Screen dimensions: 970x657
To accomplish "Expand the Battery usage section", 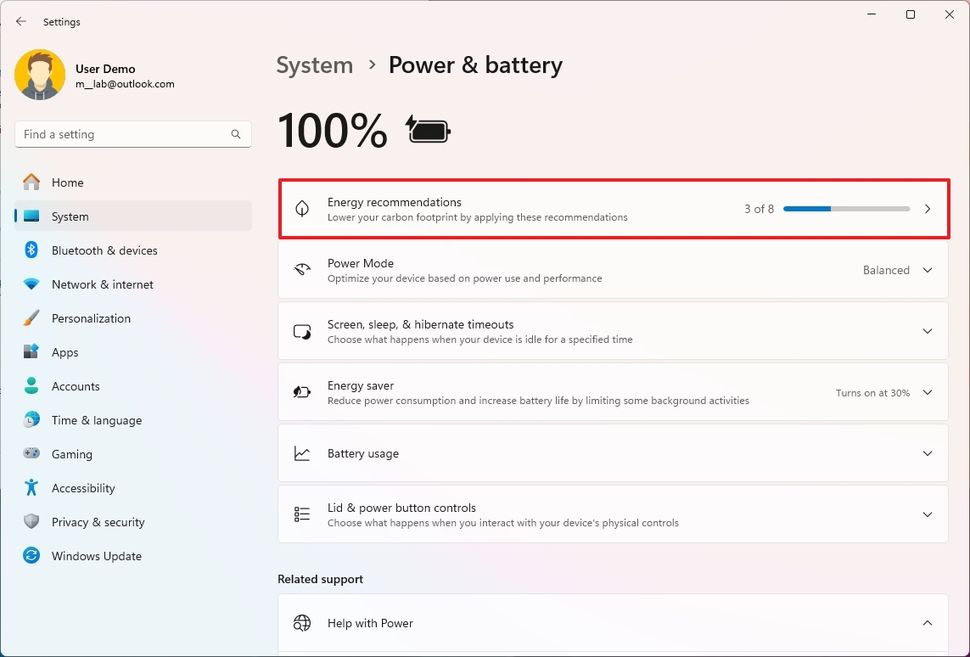I will 927,453.
